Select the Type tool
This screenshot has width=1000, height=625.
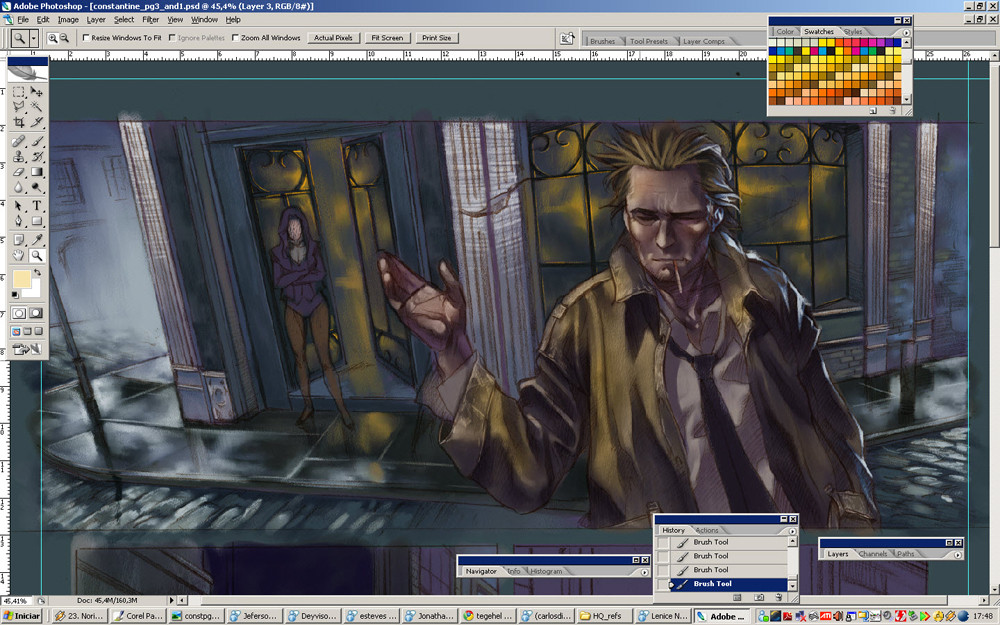click(x=37, y=206)
